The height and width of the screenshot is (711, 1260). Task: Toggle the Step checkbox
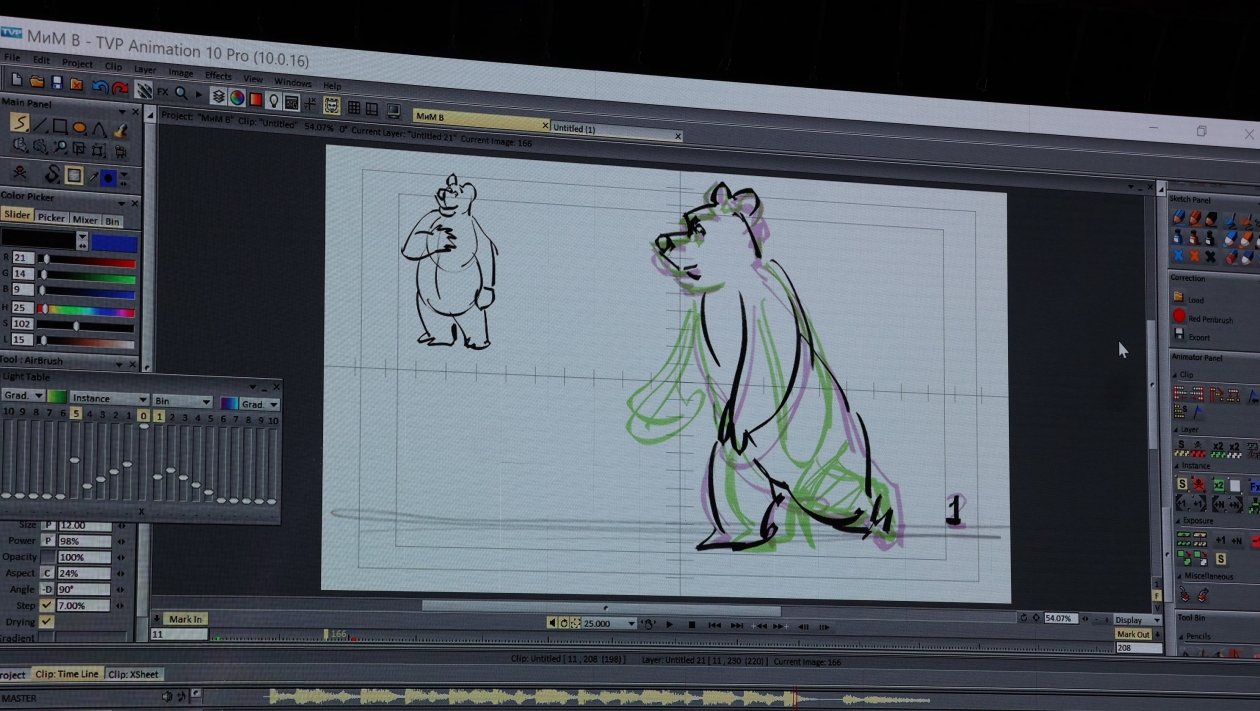[x=46, y=606]
